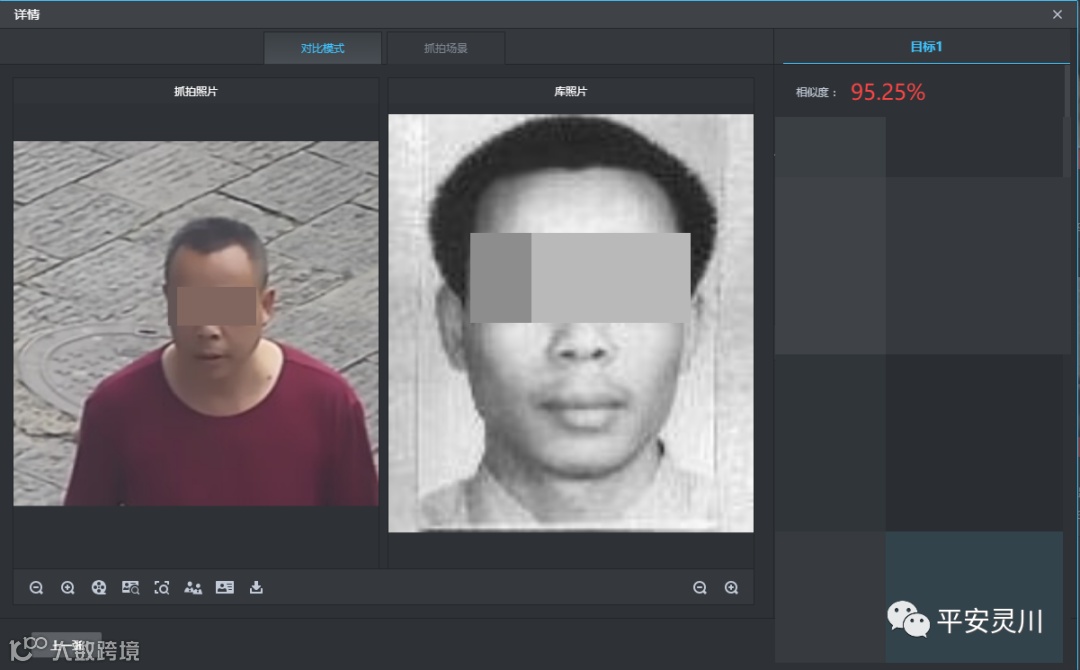The image size is (1080, 670).
Task: Click the 95.25% similarity value
Action: [888, 92]
